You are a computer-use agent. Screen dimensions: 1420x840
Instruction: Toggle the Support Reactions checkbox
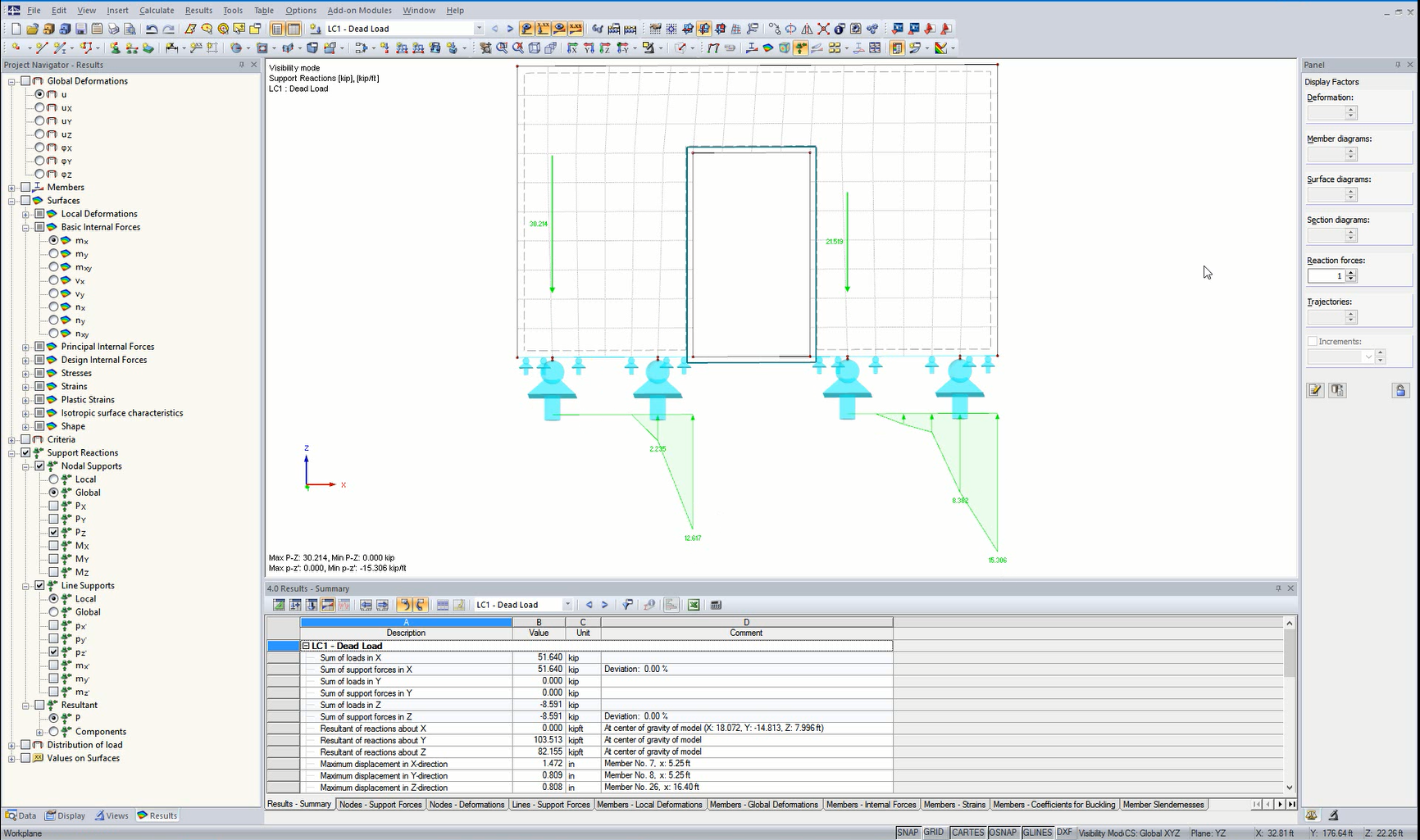(x=25, y=452)
